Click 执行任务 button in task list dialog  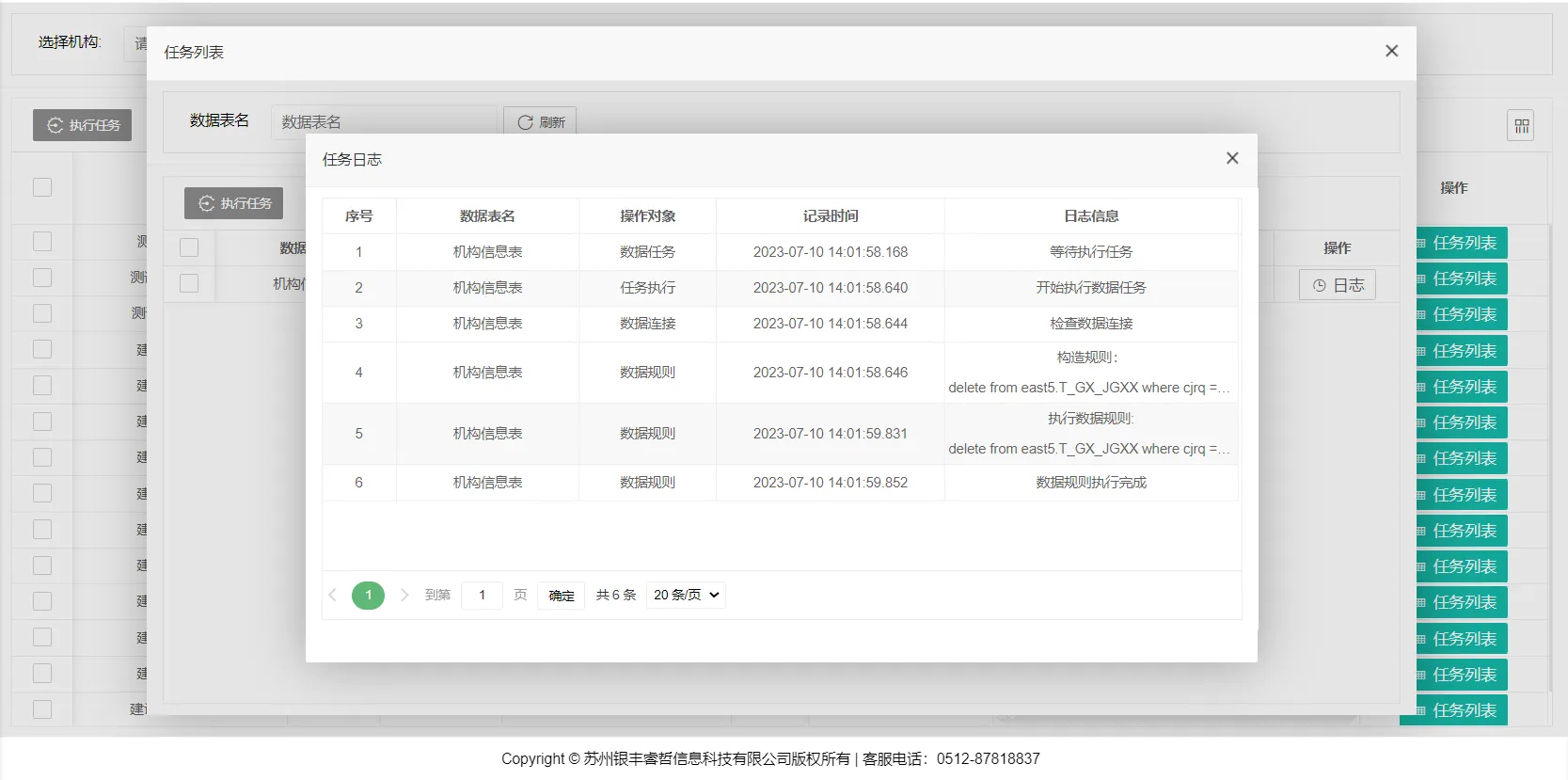click(234, 203)
